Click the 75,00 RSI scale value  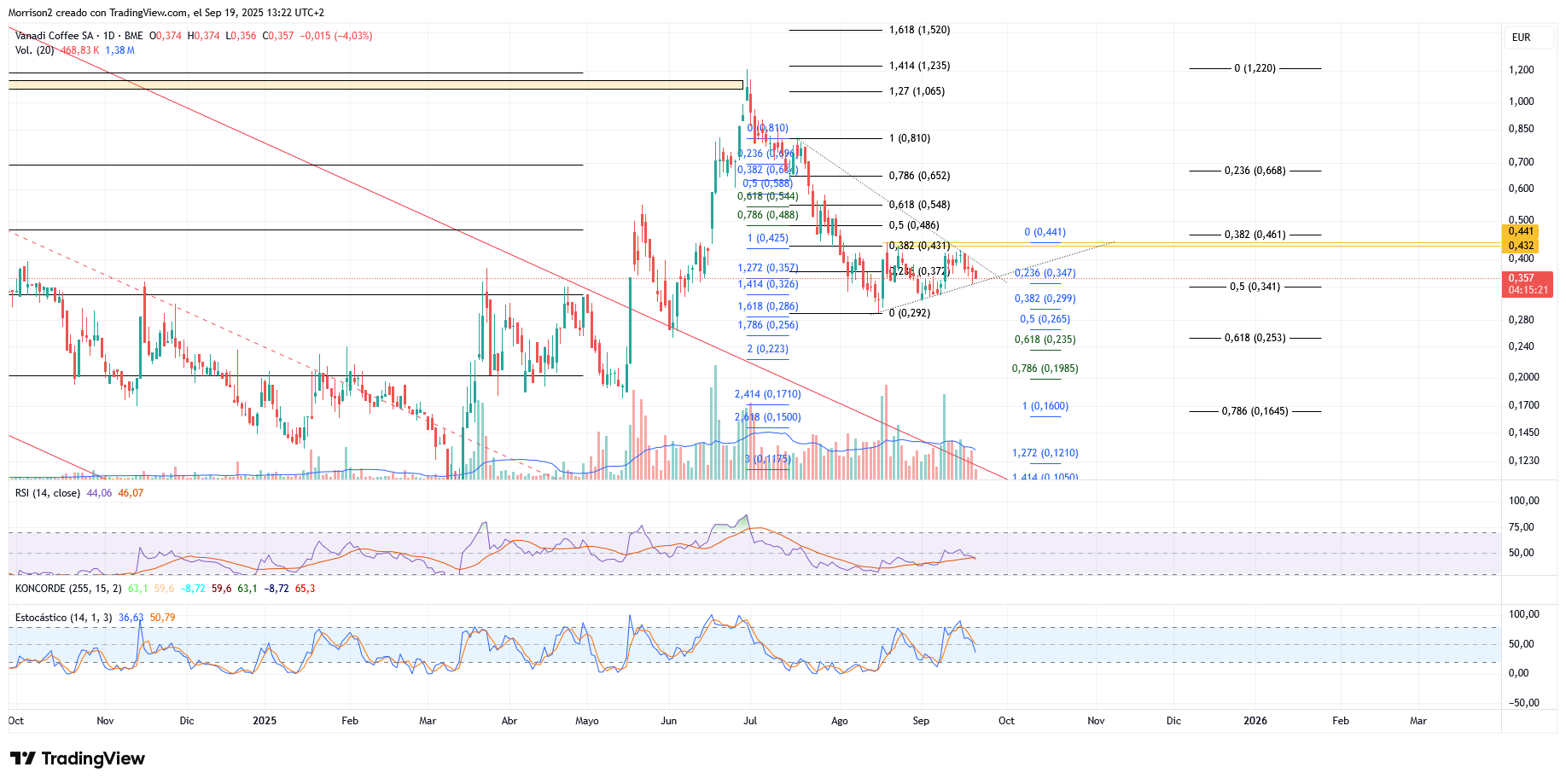[1522, 527]
